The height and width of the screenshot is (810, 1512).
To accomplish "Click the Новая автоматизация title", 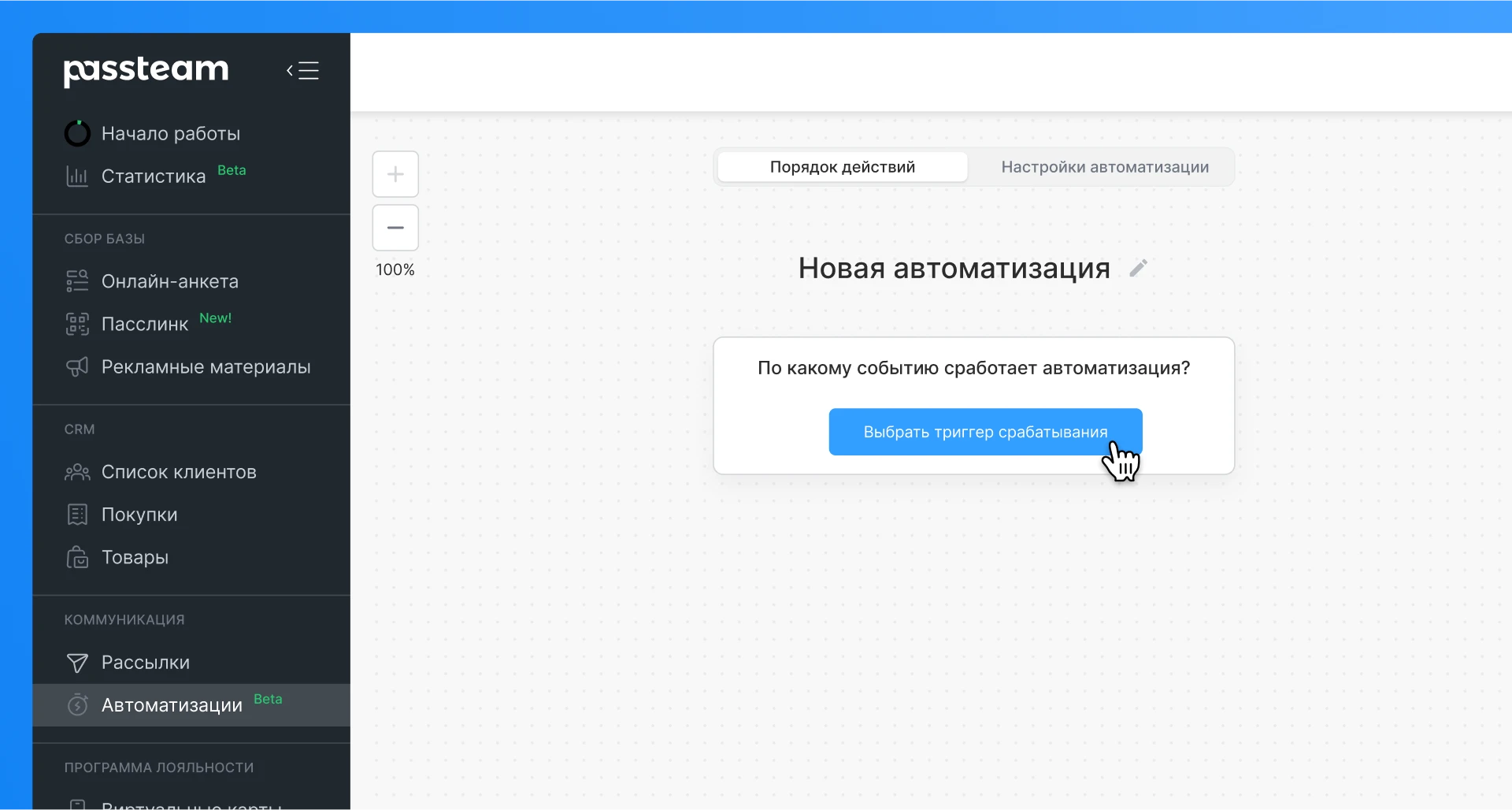I will click(x=954, y=269).
